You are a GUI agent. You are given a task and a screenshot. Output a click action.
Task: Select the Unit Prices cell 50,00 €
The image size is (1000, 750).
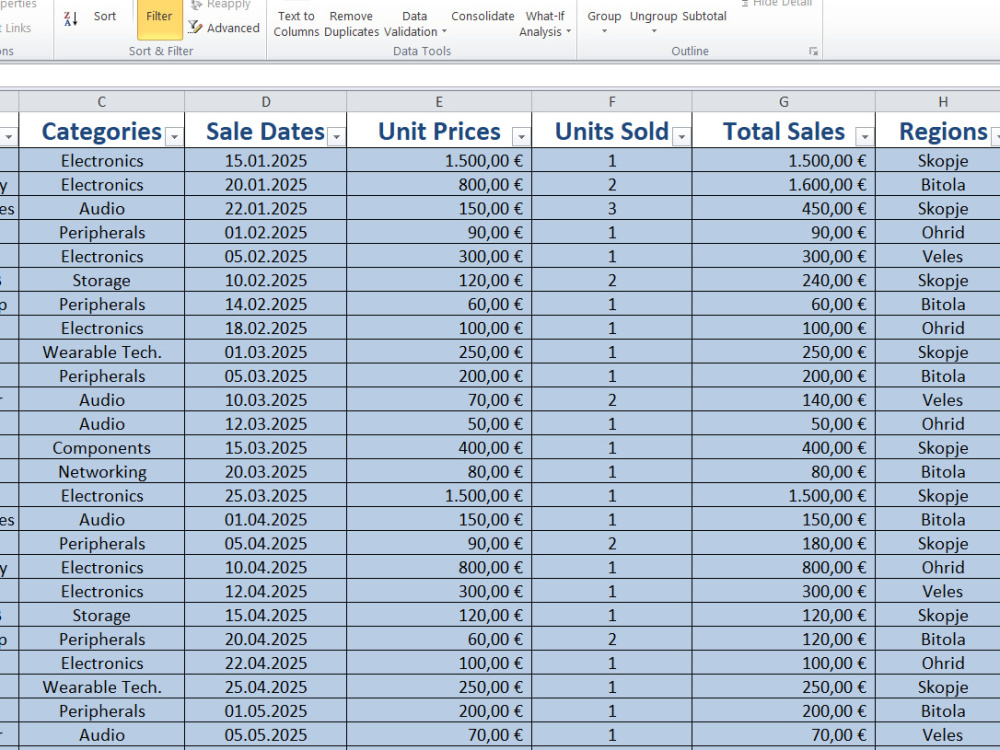click(x=439, y=423)
